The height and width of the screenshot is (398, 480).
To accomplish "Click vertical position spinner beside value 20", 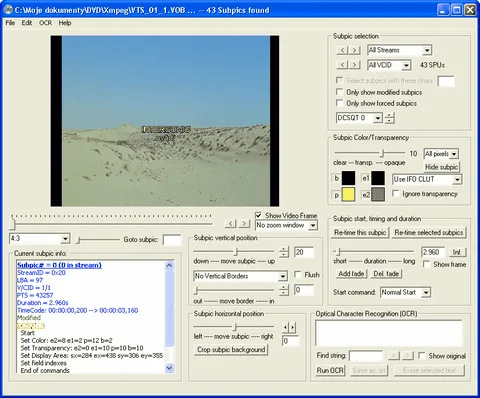I will 284,252.
